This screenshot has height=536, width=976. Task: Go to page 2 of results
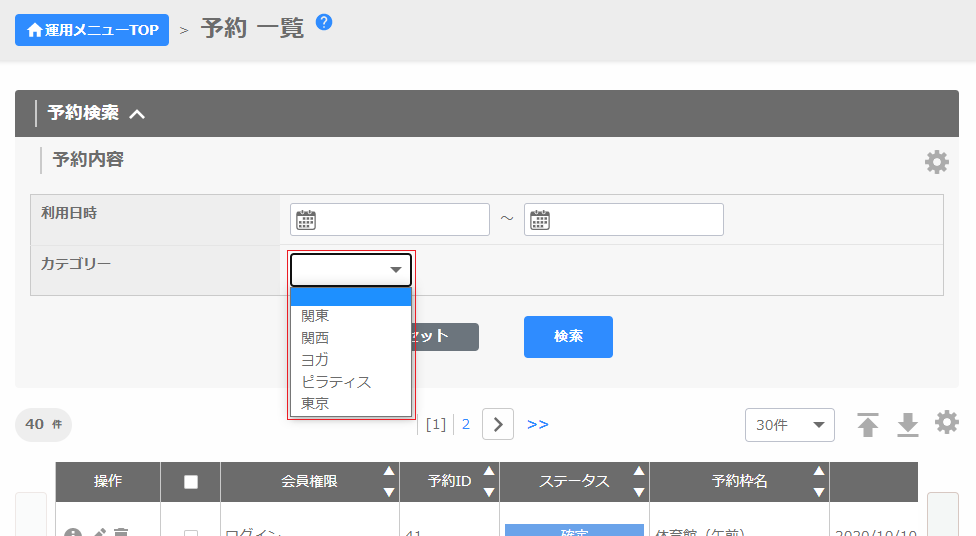tap(466, 424)
